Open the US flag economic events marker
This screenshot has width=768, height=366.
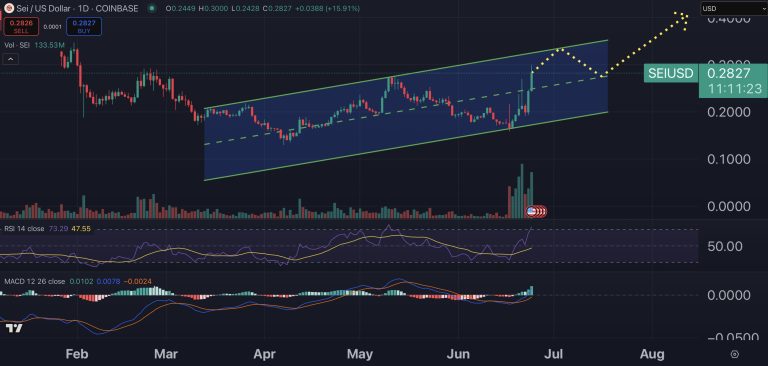point(531,211)
